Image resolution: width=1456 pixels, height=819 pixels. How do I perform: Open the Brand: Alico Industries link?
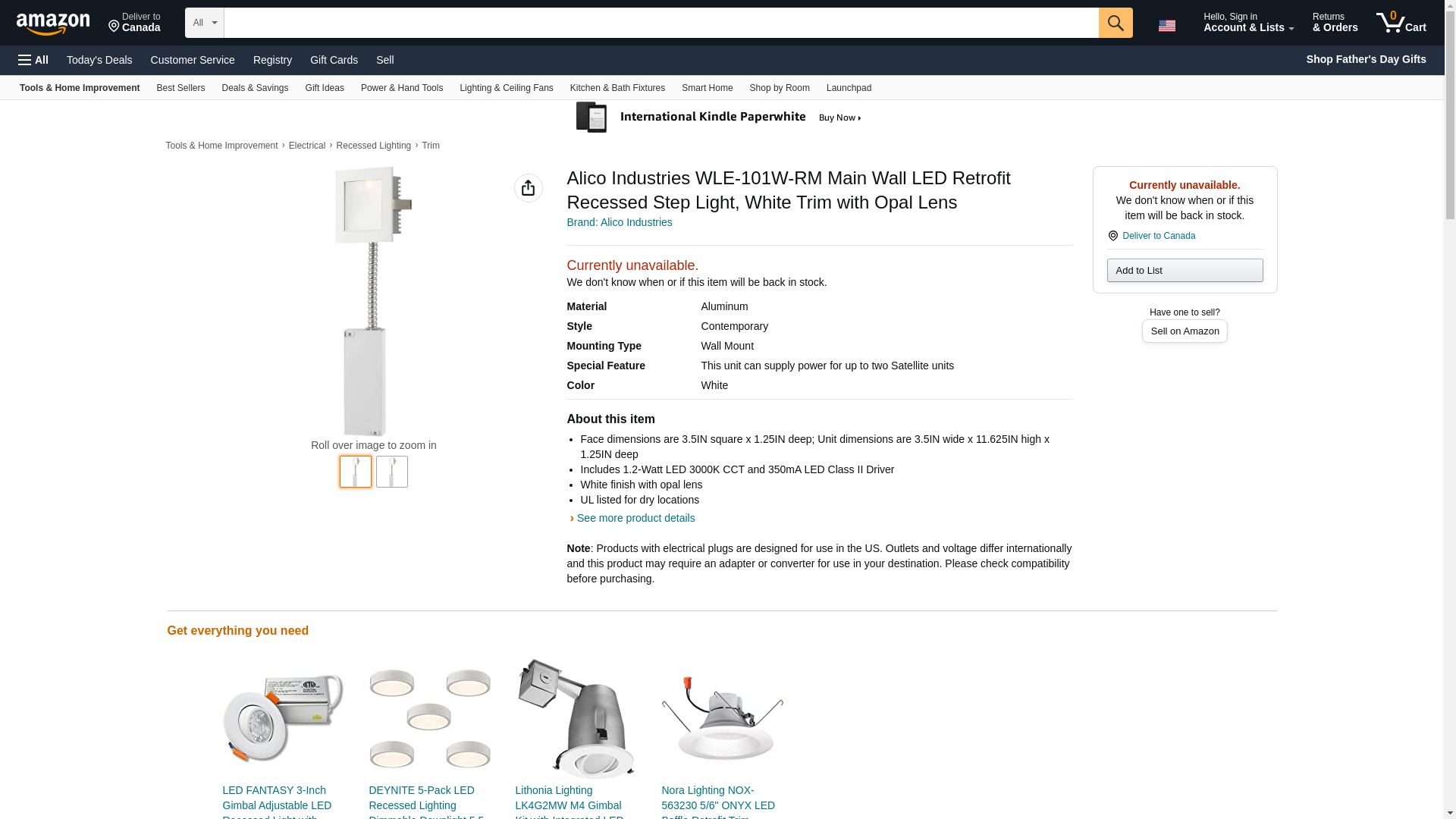[x=619, y=222]
